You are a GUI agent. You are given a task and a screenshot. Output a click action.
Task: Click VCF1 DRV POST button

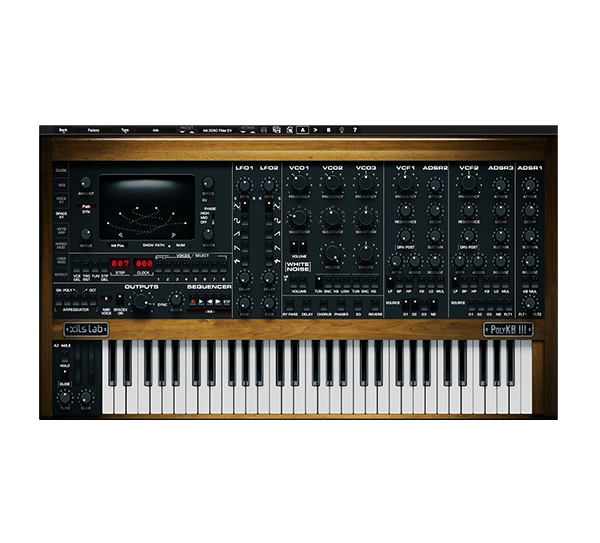point(405,247)
